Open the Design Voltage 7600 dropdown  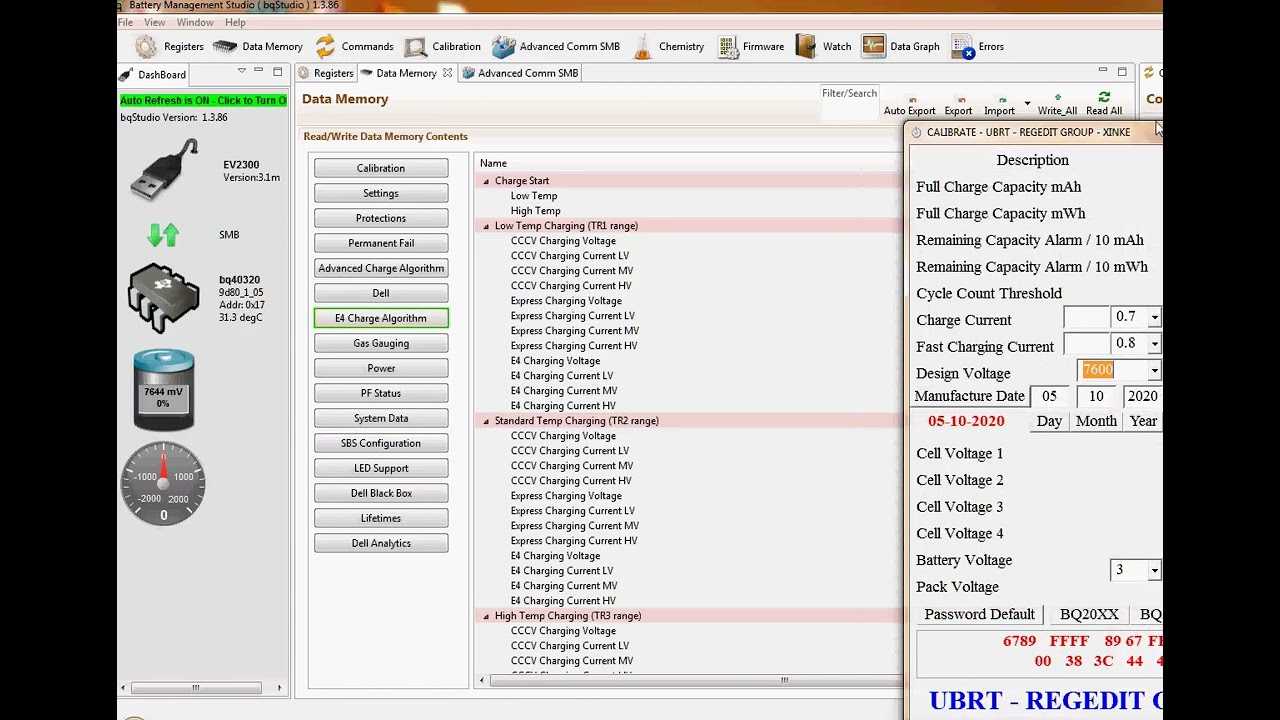1154,371
